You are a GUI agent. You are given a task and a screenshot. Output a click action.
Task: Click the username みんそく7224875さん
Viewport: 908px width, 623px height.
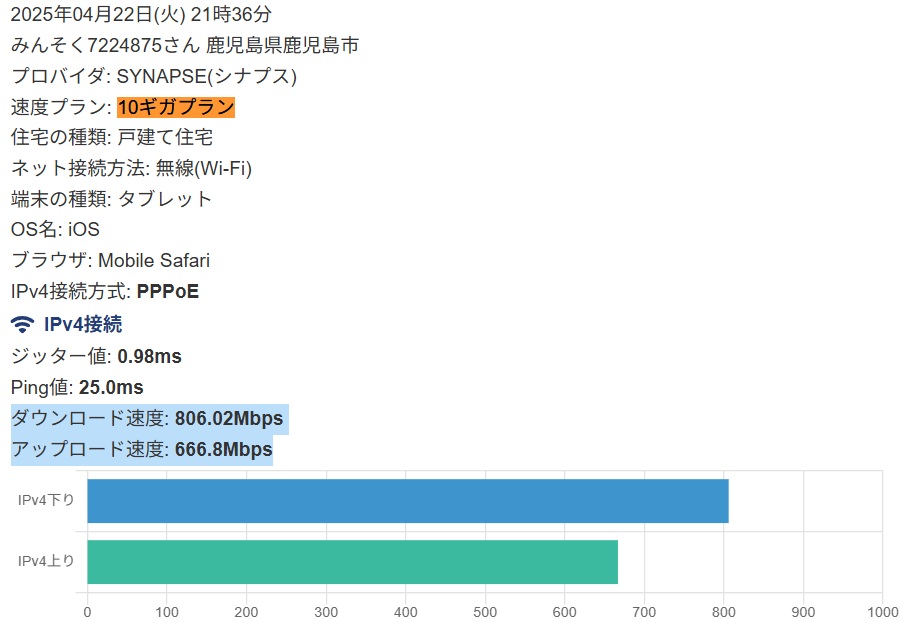click(x=105, y=45)
